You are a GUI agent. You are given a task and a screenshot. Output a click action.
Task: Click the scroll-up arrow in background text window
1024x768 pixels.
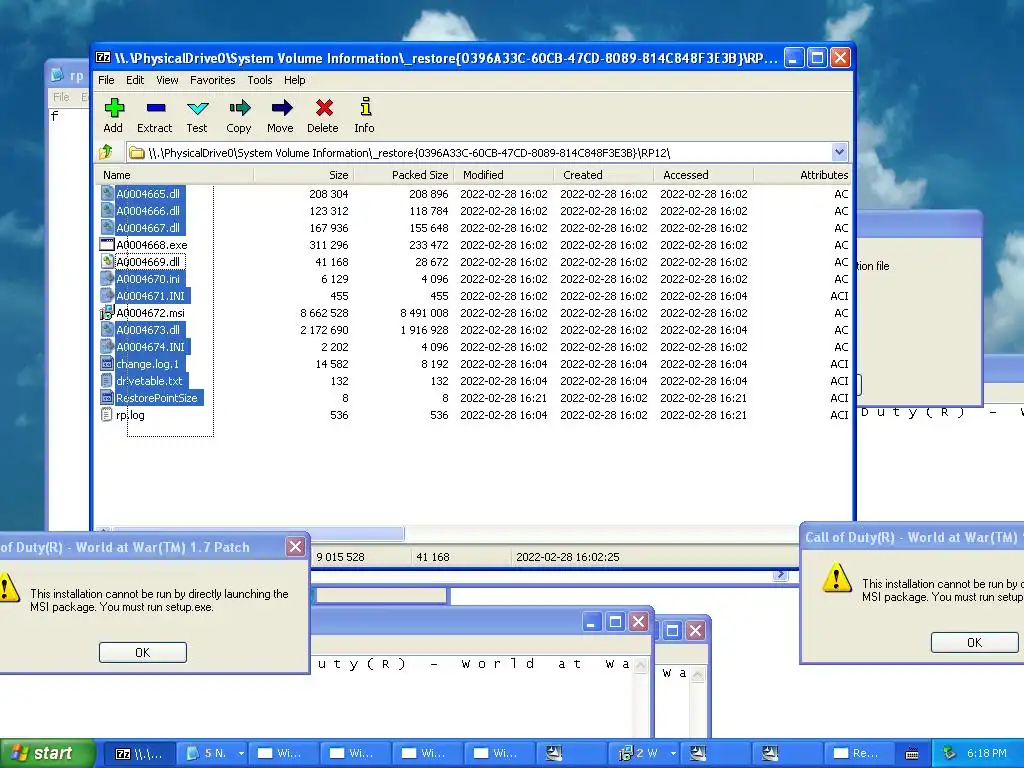[x=641, y=665]
